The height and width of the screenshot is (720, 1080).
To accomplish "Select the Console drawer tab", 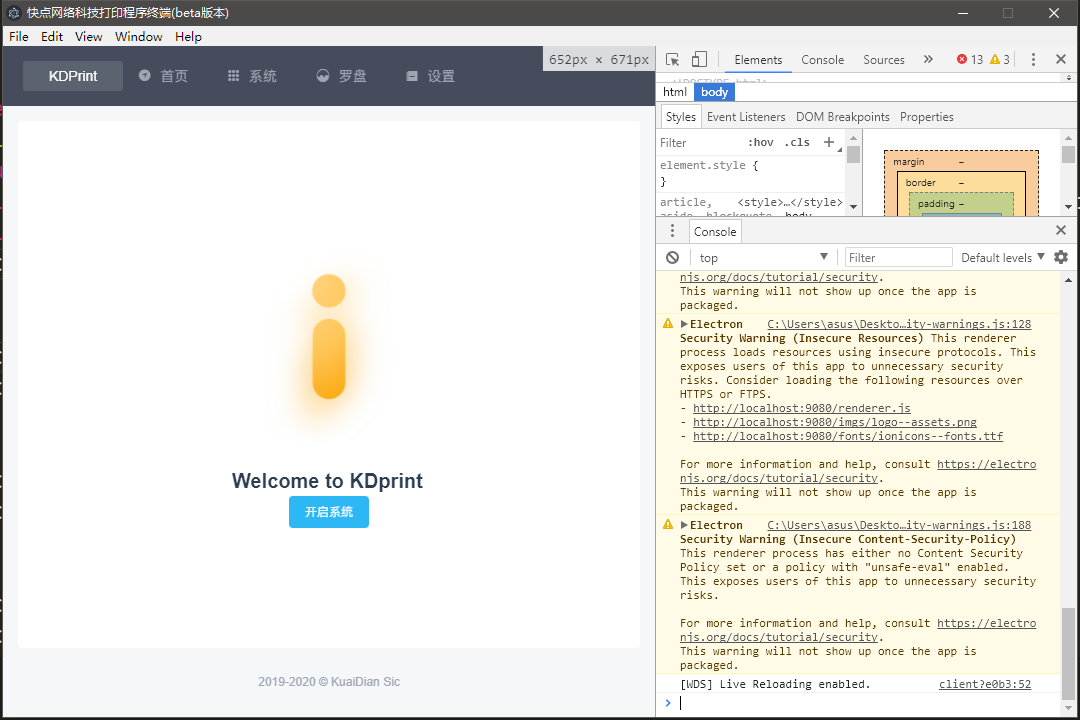I will (715, 232).
